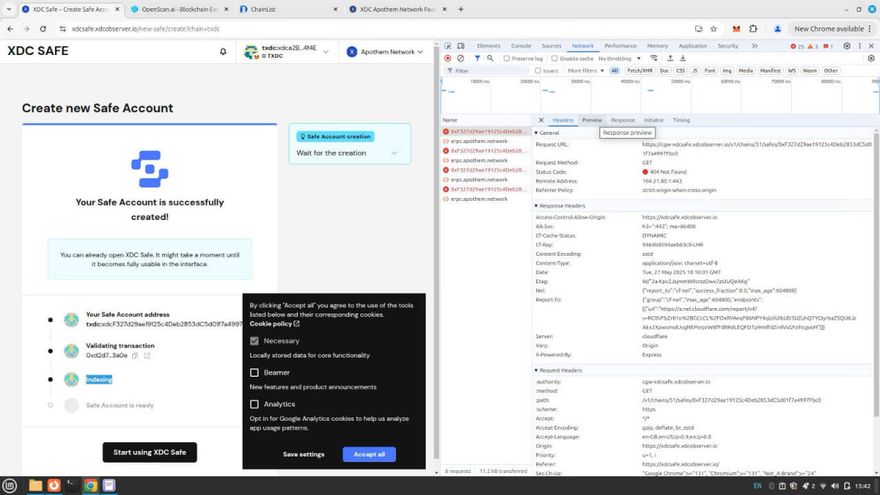Check the Analytics cookies checkbox
Viewport: 880px width, 495px height.
(x=255, y=404)
